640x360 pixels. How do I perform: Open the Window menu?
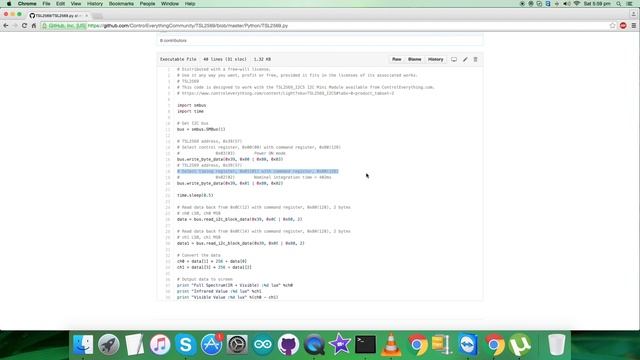click(x=170, y=4)
